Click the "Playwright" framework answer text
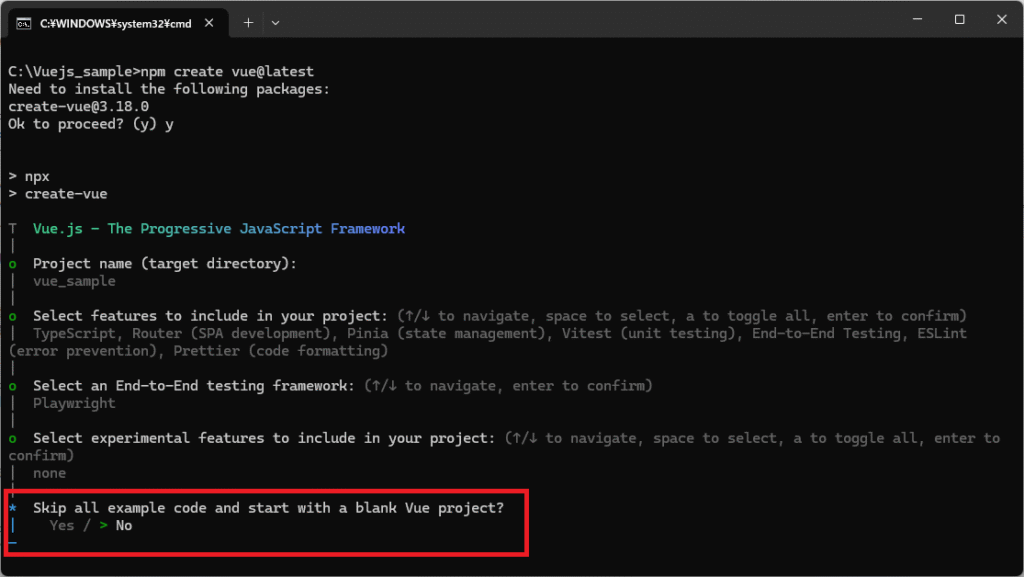1024x577 pixels. coord(74,403)
